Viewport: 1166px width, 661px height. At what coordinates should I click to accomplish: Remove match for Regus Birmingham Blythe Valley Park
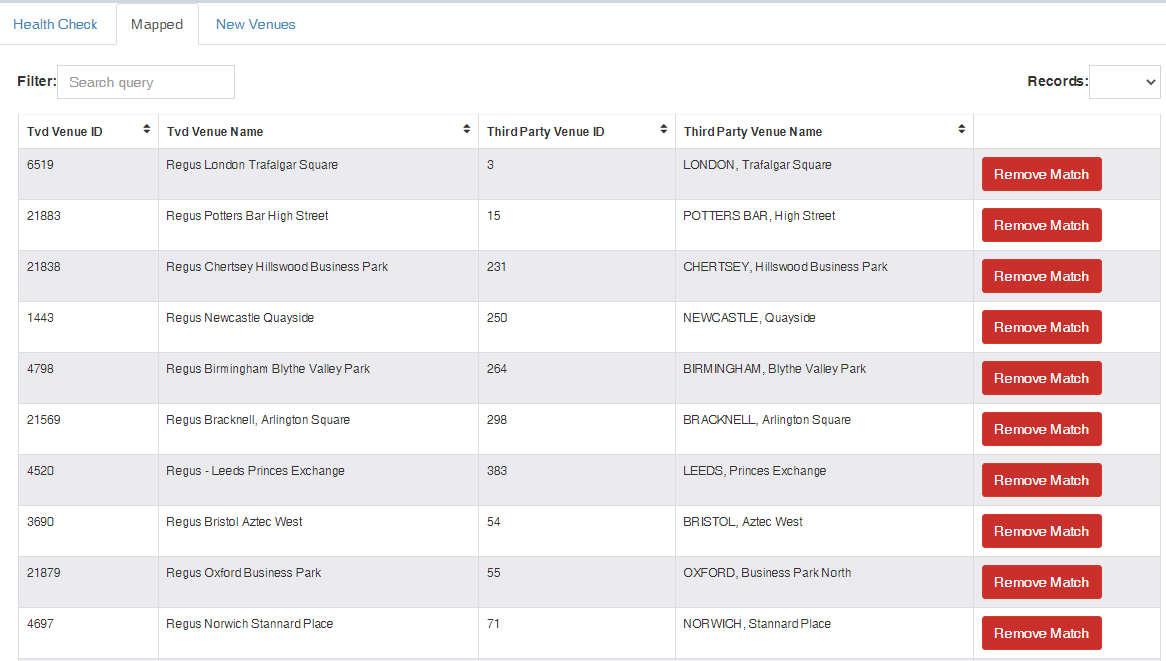1041,378
